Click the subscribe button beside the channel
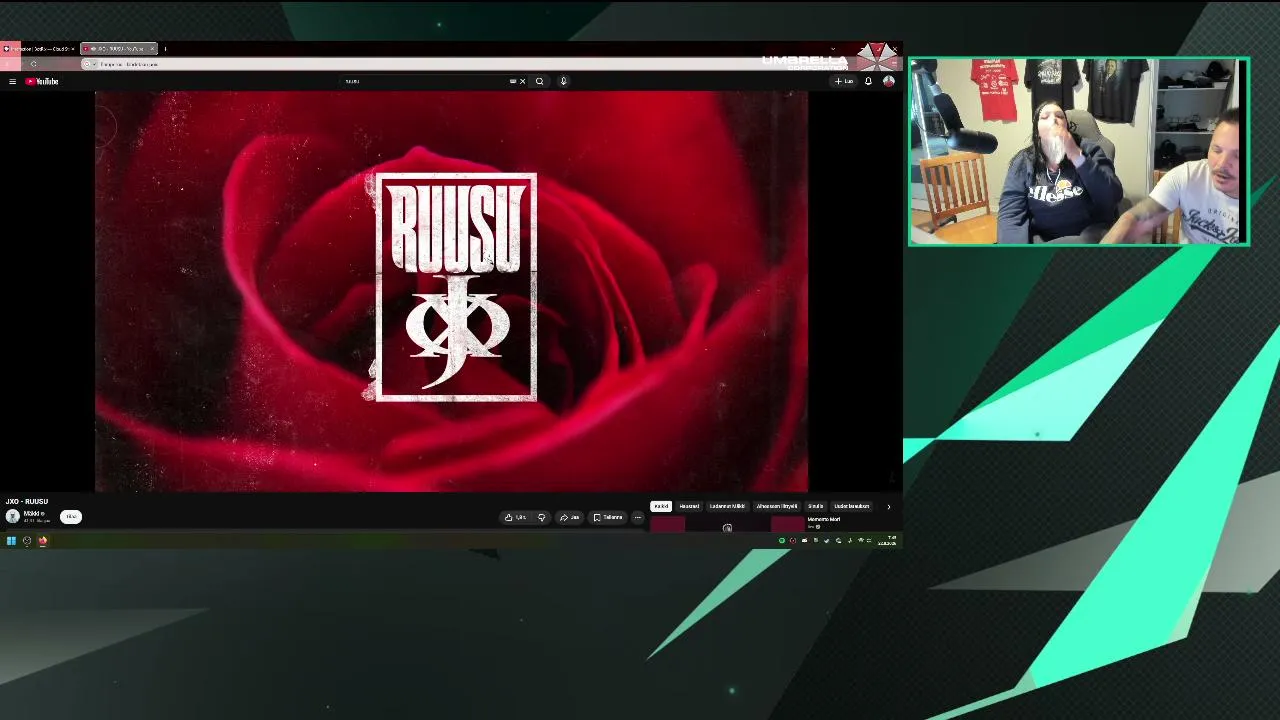This screenshot has width=1280, height=720. coord(71,516)
